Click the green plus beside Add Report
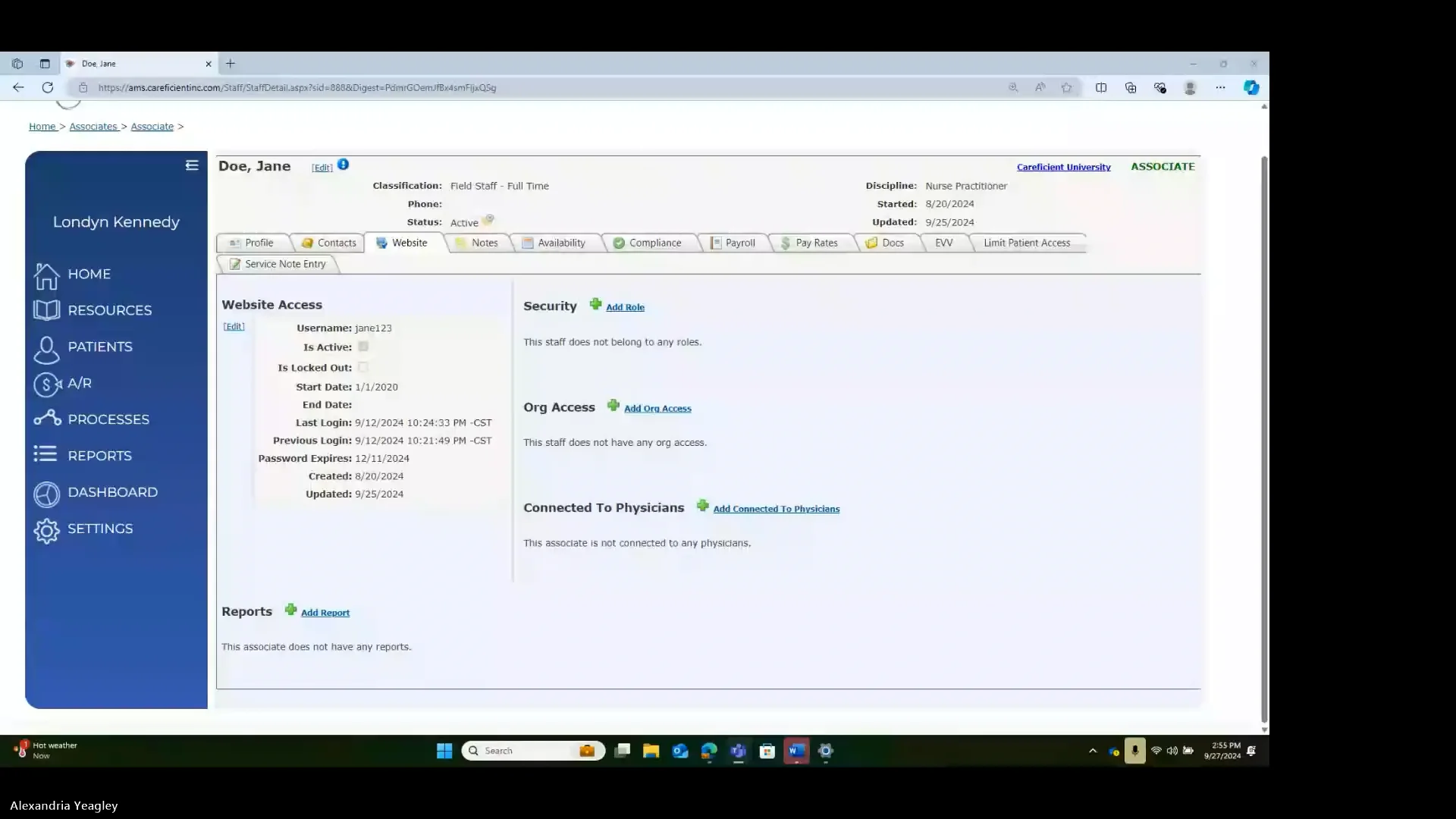The image size is (1456, 819). [290, 610]
